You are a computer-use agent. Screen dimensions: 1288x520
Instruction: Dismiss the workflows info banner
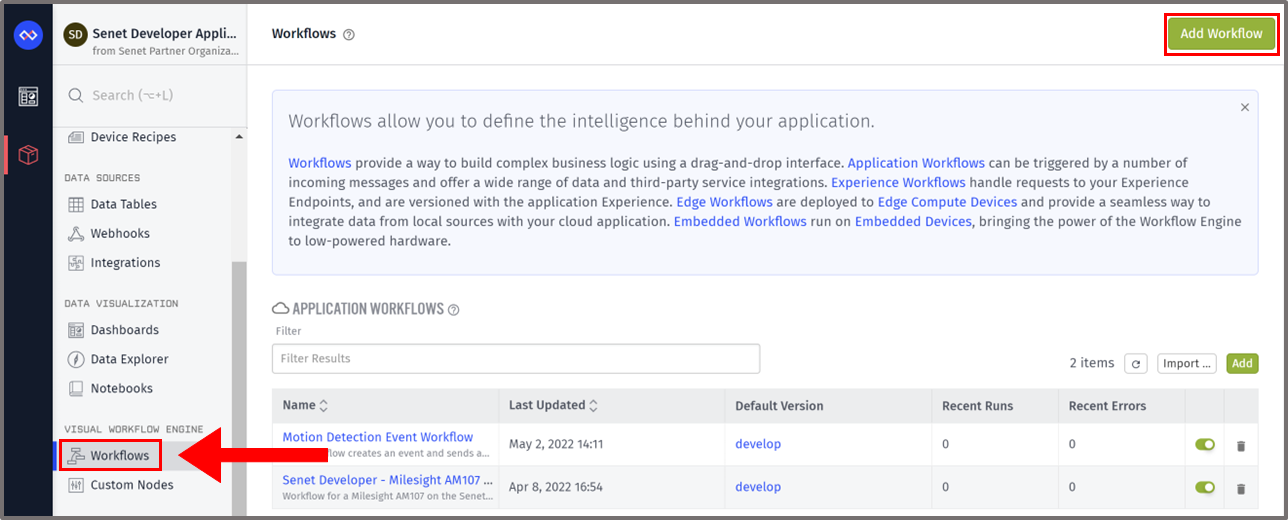[x=1245, y=107]
